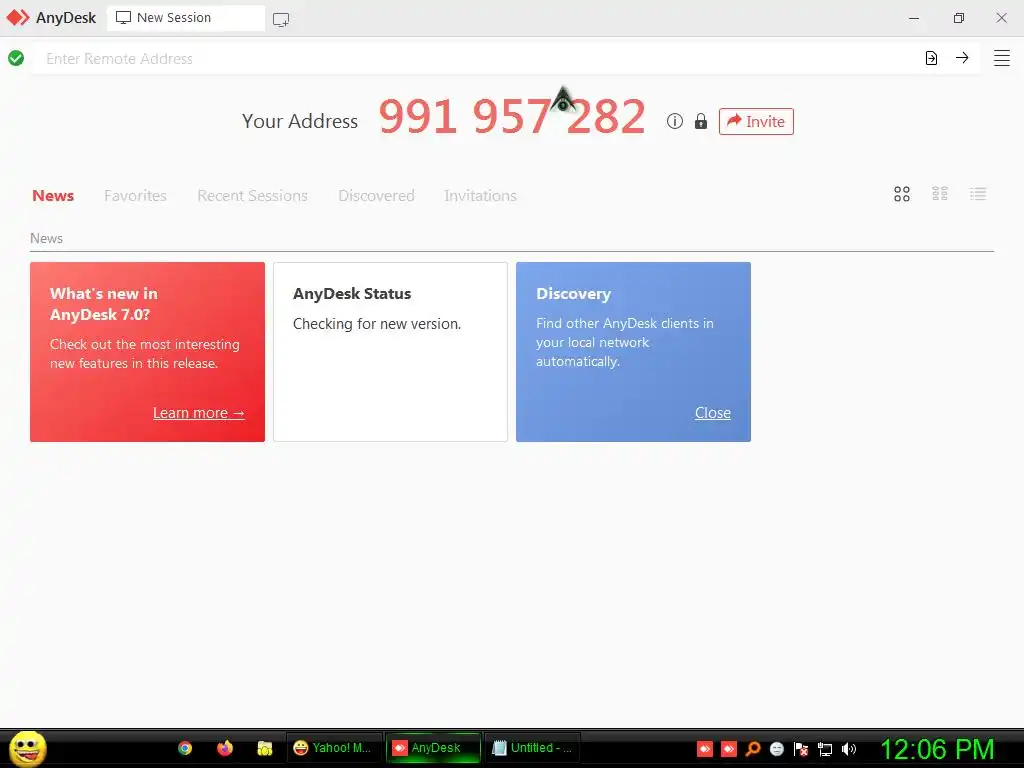Viewport: 1024px width, 768px height.
Task: Click the connect arrow icon
Action: point(962,58)
